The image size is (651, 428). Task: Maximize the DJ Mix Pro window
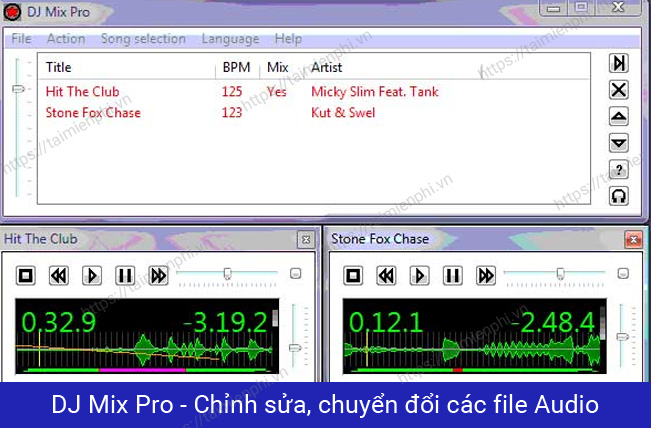click(581, 7)
